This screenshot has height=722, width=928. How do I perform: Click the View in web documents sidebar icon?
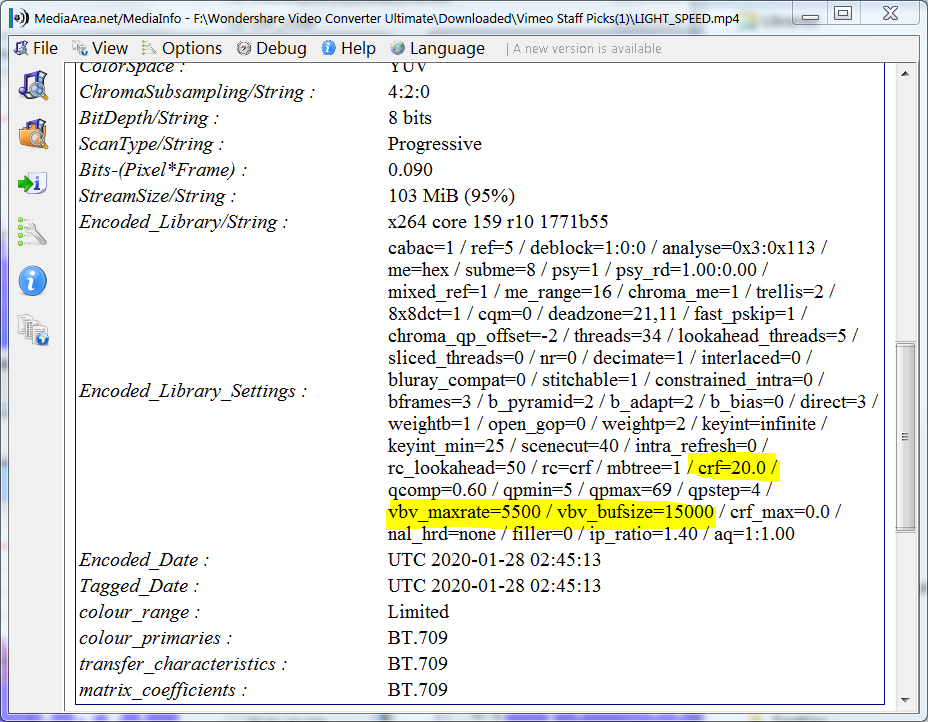tap(33, 330)
